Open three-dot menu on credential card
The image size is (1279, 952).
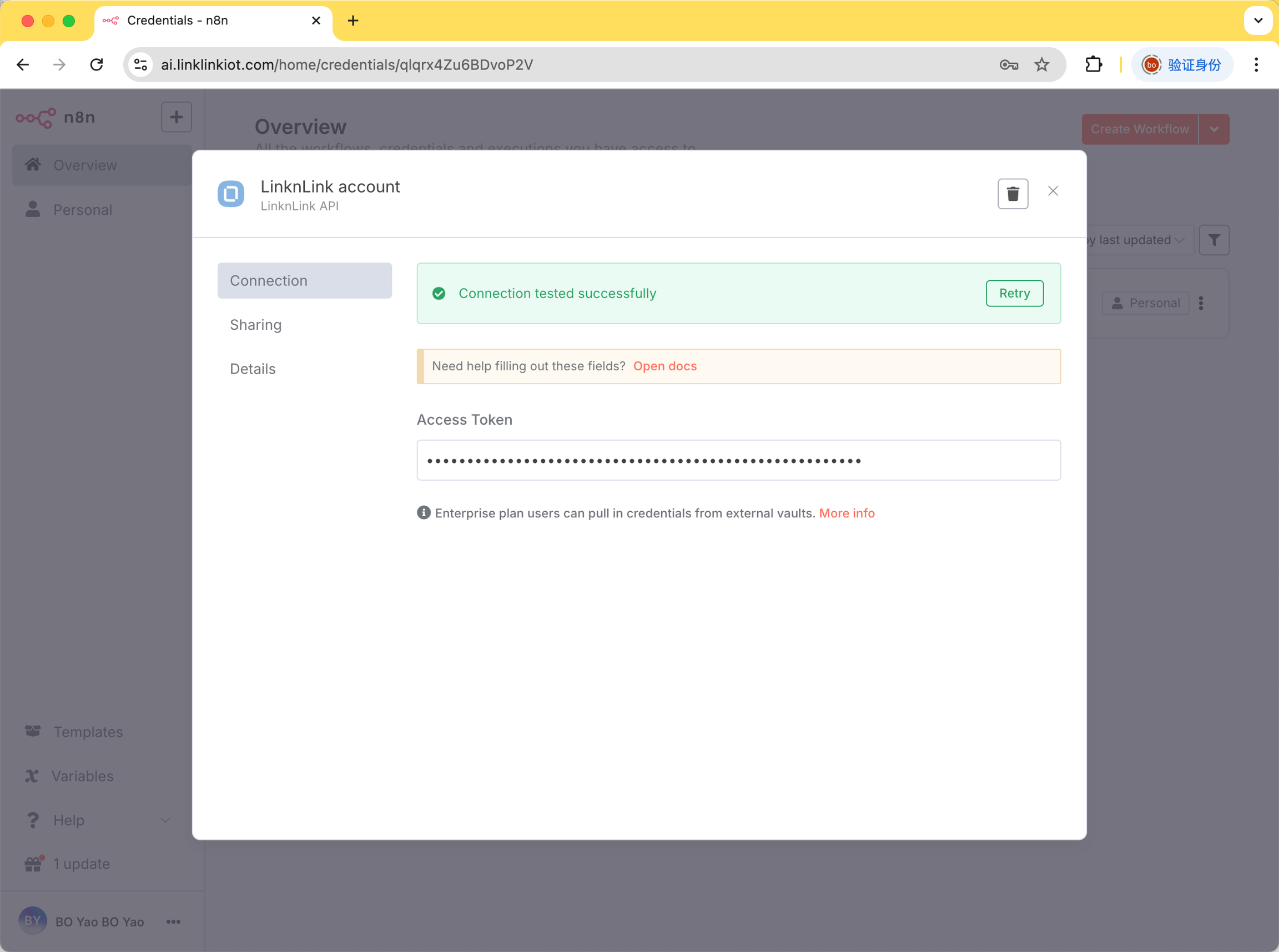tap(1201, 303)
